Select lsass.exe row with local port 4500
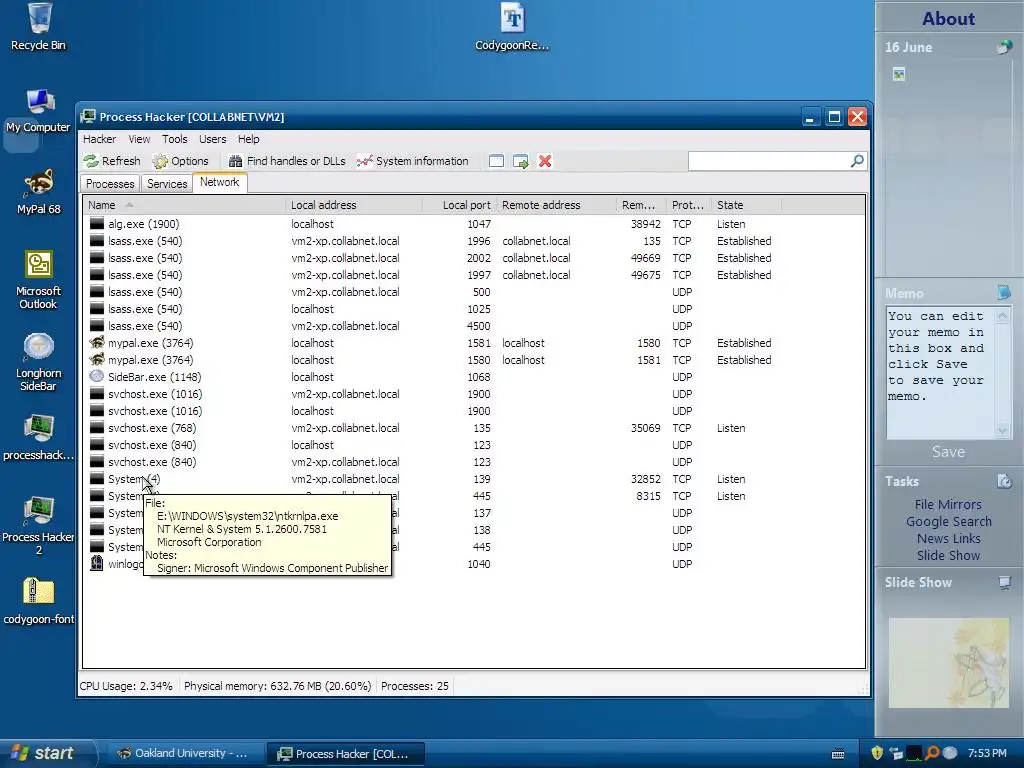1024x768 pixels. click(473, 326)
